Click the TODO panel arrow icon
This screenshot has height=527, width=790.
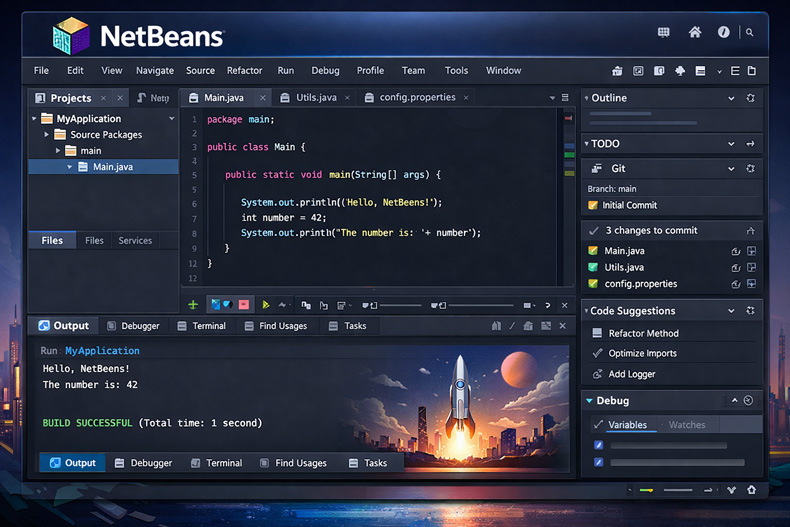(751, 144)
